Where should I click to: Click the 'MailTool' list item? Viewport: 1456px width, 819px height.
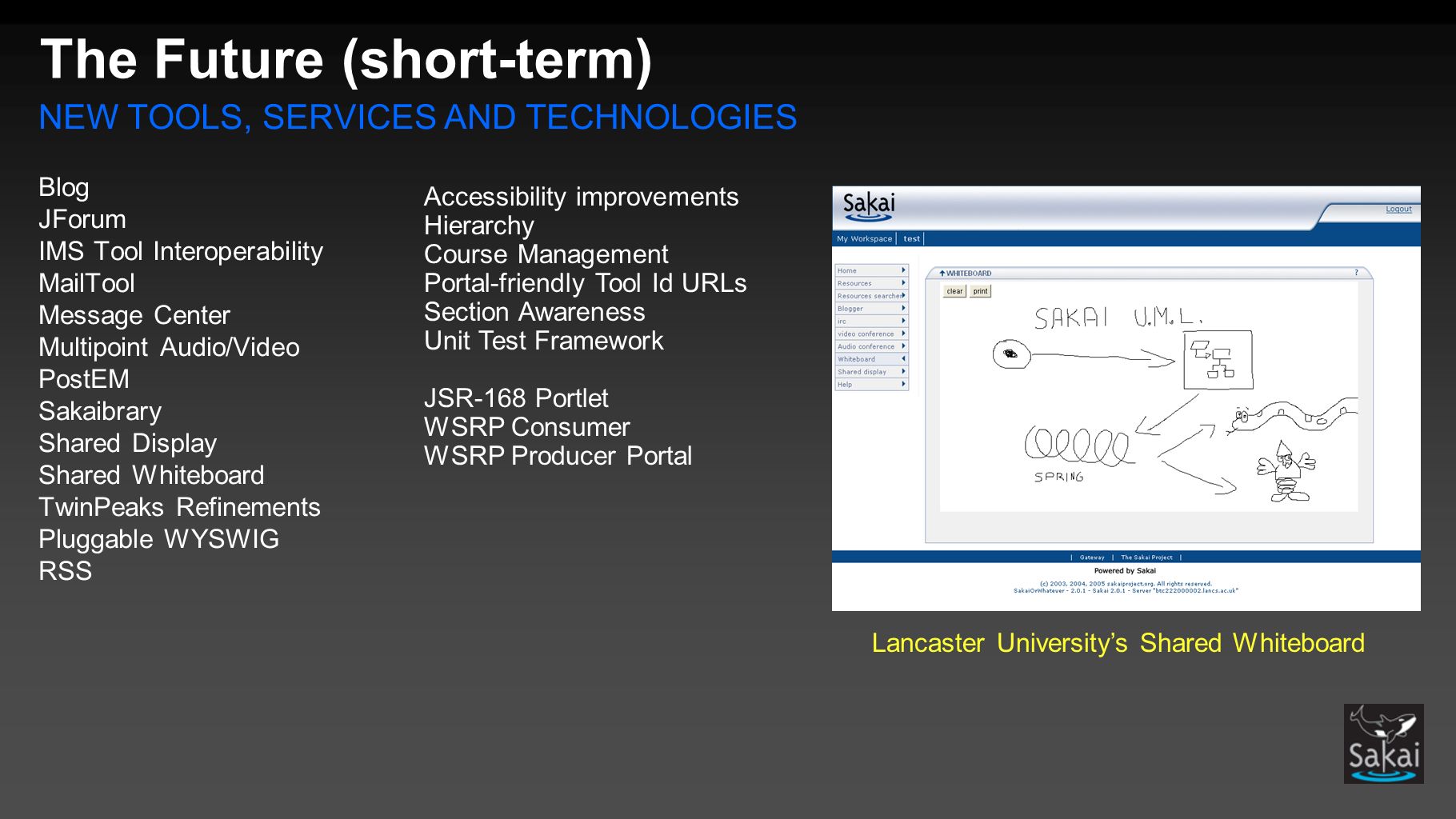click(x=86, y=283)
